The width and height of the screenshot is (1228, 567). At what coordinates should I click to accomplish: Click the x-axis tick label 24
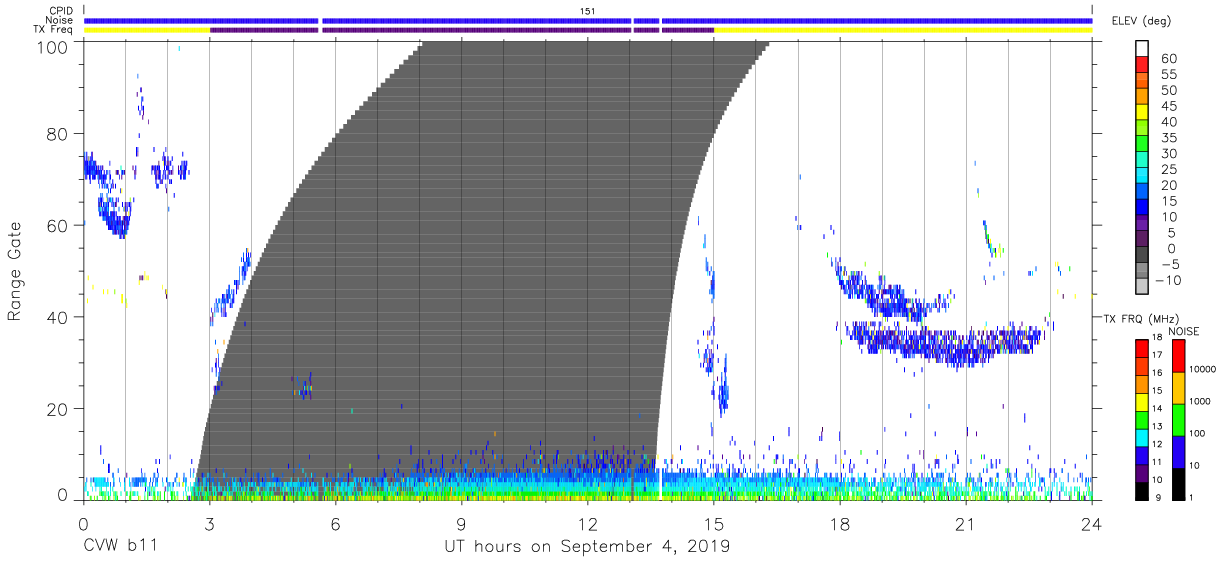(1092, 524)
